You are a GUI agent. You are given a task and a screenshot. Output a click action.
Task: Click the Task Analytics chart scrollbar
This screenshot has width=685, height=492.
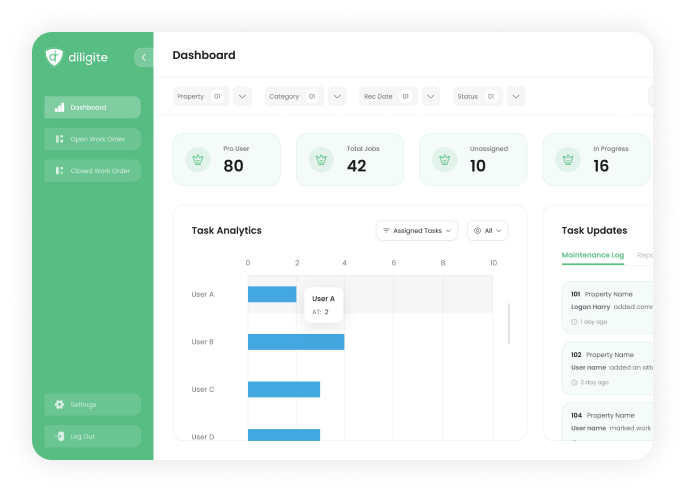(509, 323)
